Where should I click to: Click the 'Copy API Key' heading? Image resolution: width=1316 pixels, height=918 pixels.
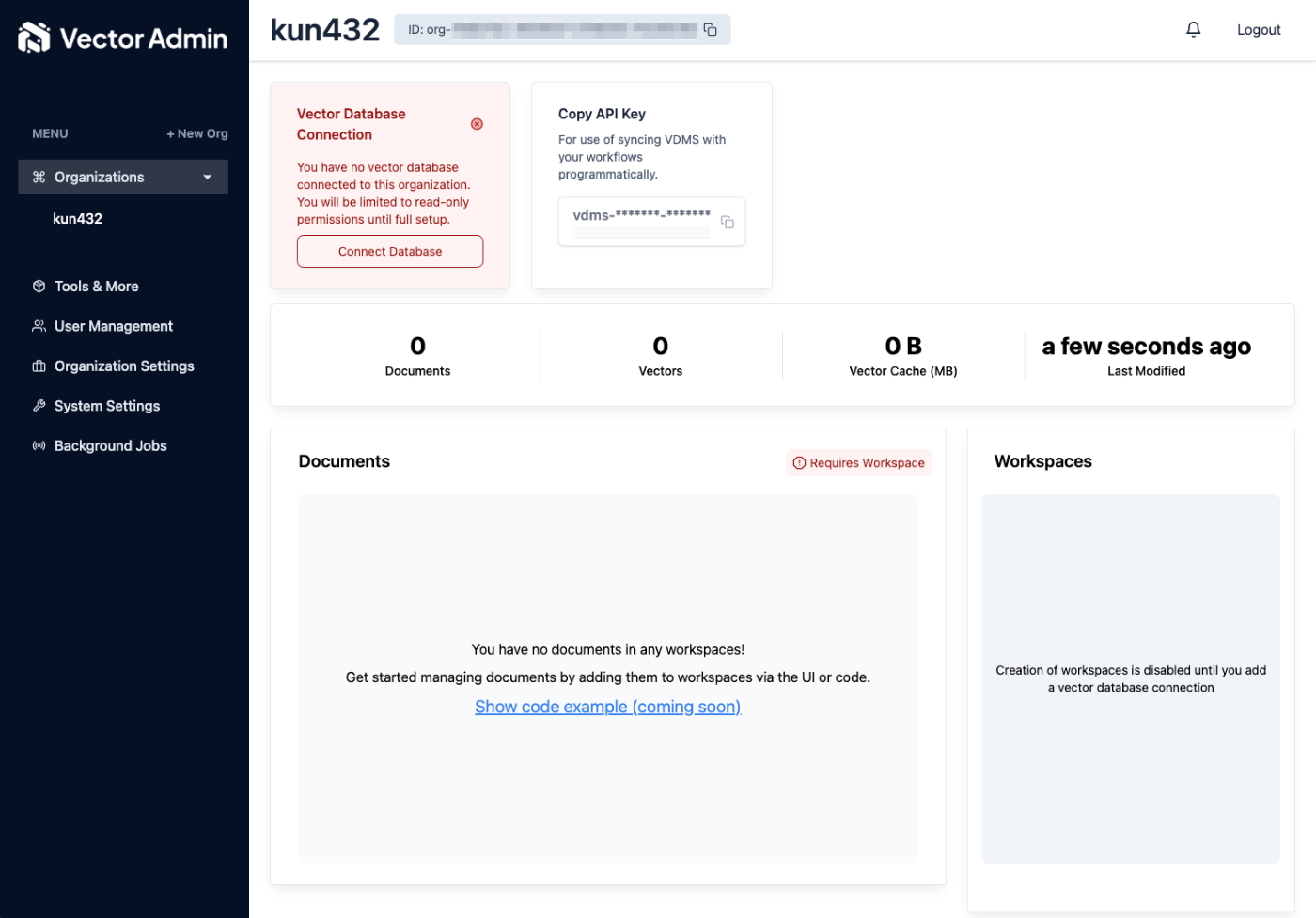pos(602,114)
